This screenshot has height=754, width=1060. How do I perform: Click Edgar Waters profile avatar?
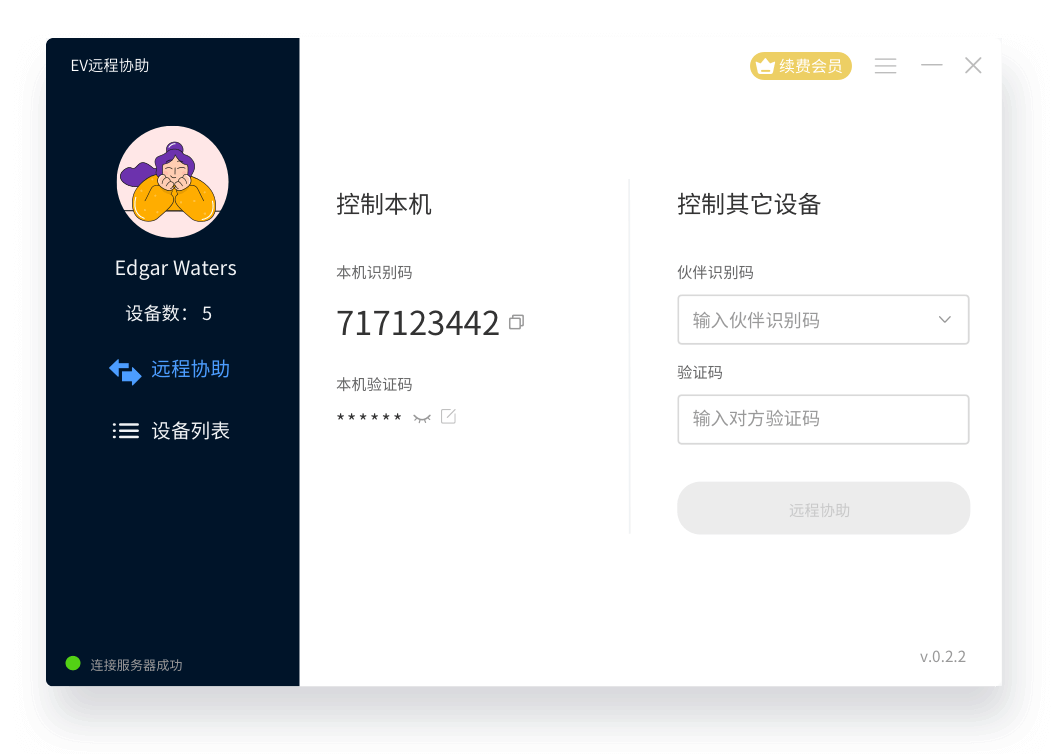click(172, 182)
